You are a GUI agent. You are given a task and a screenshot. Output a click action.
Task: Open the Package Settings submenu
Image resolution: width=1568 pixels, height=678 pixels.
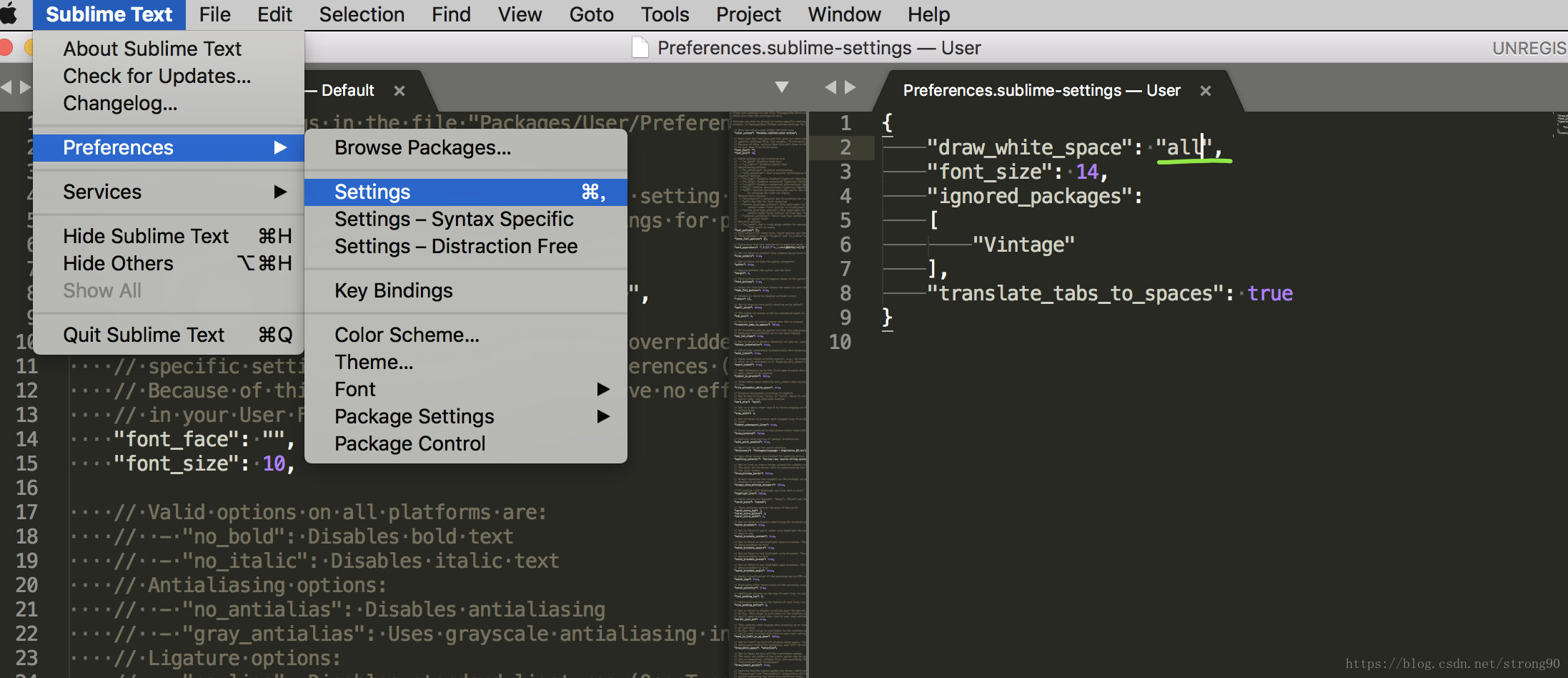click(x=466, y=416)
